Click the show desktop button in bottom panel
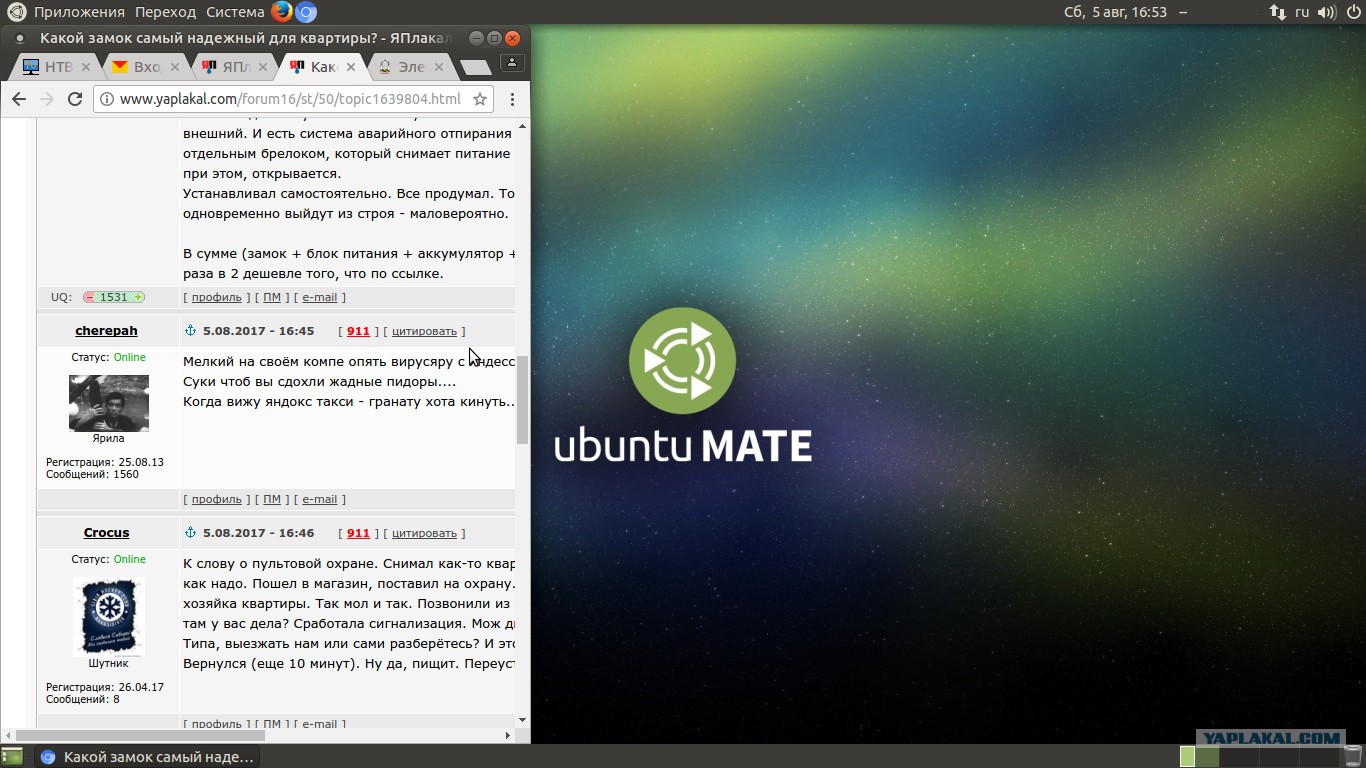The width and height of the screenshot is (1366, 768). coord(11,757)
